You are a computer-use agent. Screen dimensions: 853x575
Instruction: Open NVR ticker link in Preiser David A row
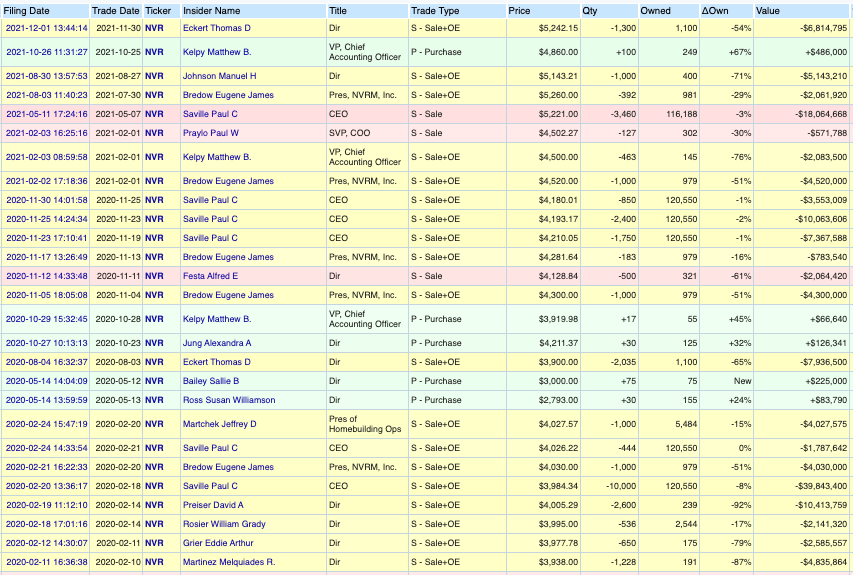tap(154, 505)
